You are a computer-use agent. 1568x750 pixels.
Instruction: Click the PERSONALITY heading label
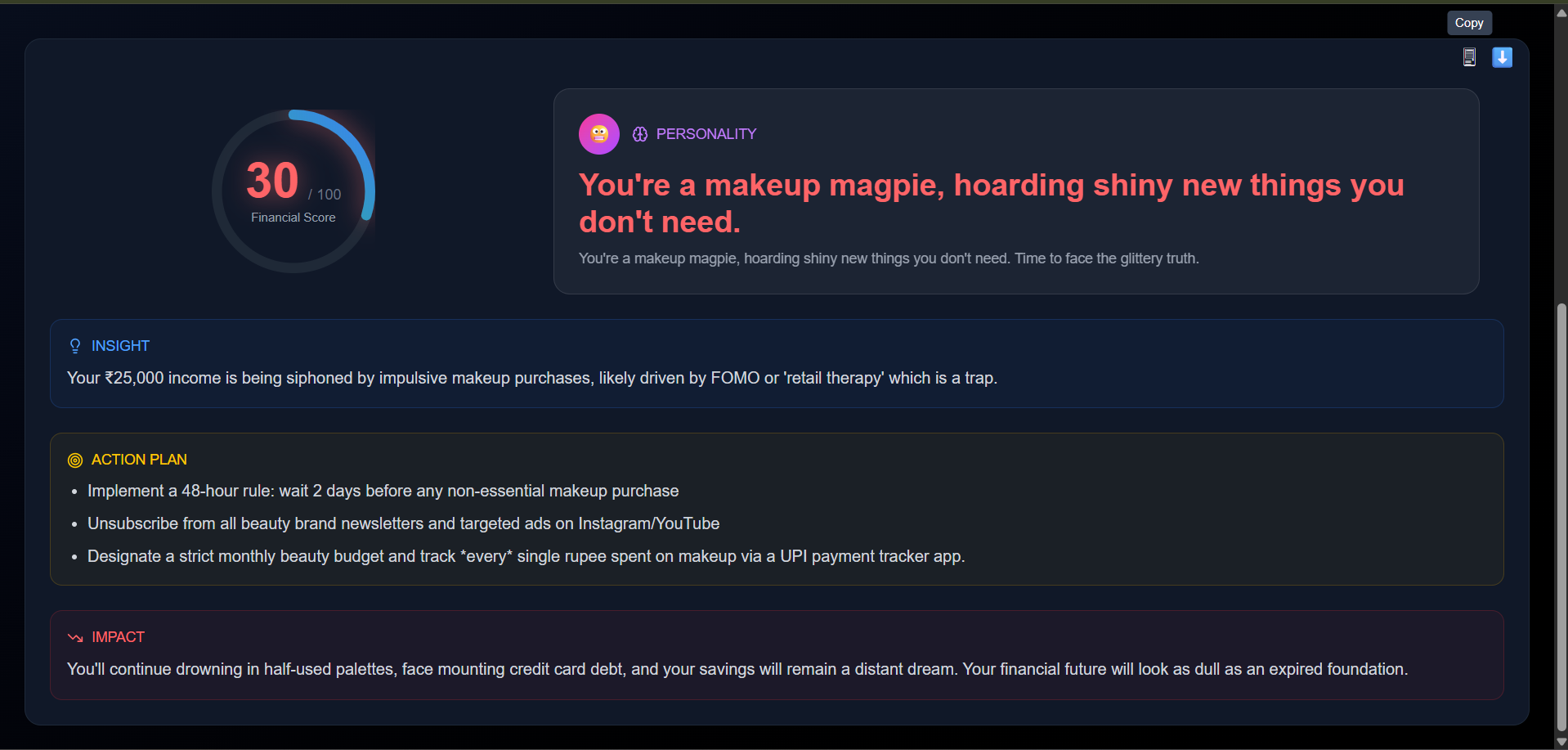coord(706,134)
